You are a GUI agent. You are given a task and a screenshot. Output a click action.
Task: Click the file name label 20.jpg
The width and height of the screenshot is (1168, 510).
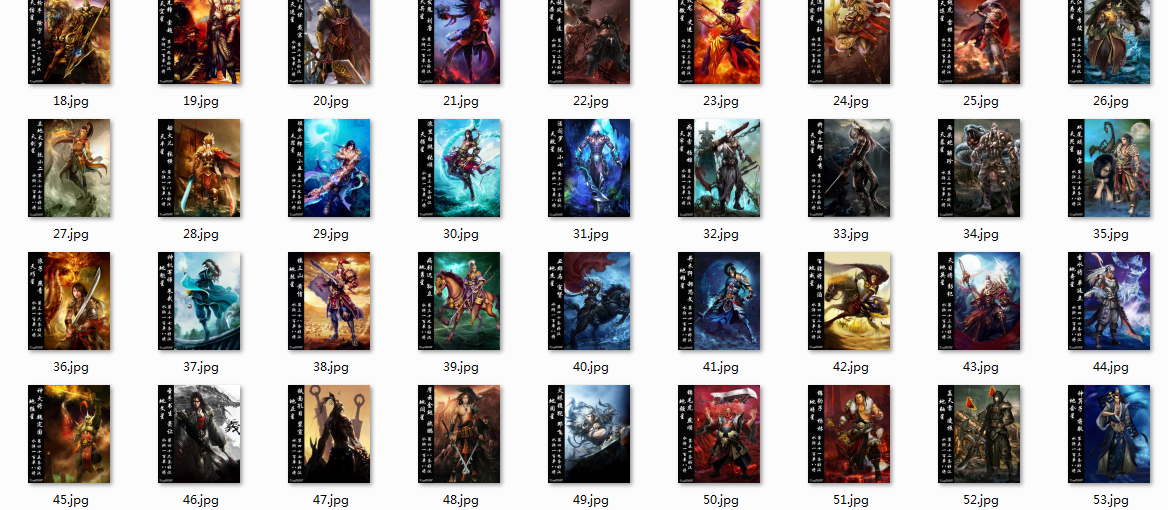(331, 101)
